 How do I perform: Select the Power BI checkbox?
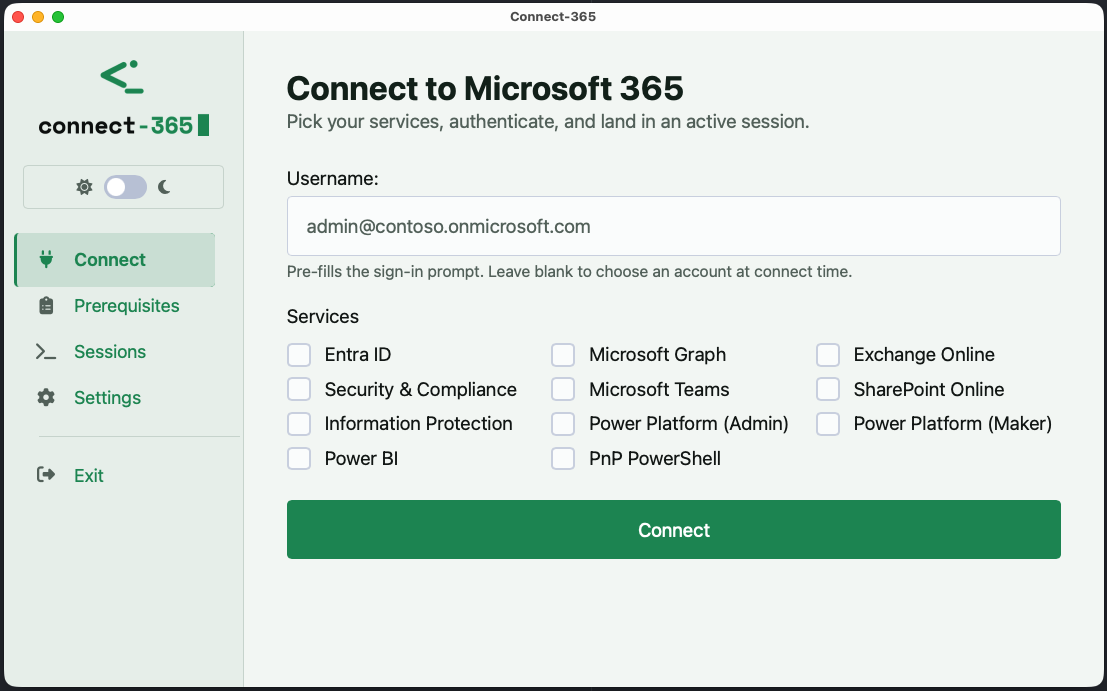[x=299, y=458]
